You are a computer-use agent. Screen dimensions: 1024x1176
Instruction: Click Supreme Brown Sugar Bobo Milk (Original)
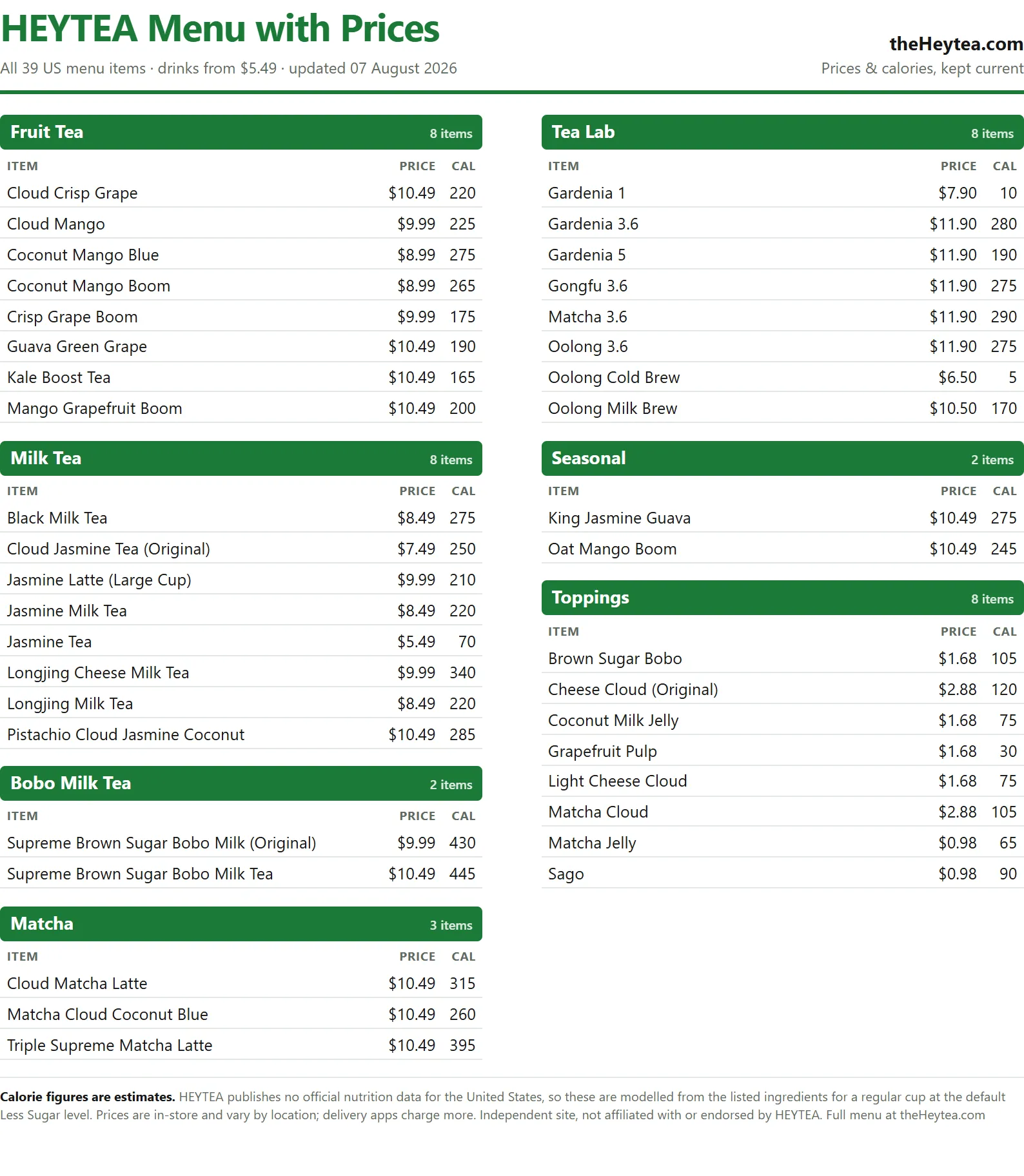click(241, 843)
